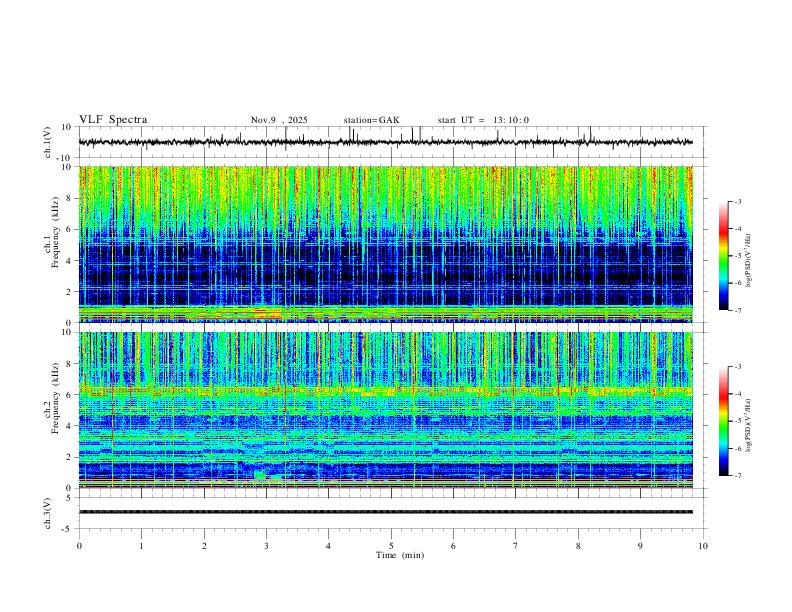Click time axis tick label '3'
The width and height of the screenshot is (792, 612).
pyautogui.click(x=266, y=546)
